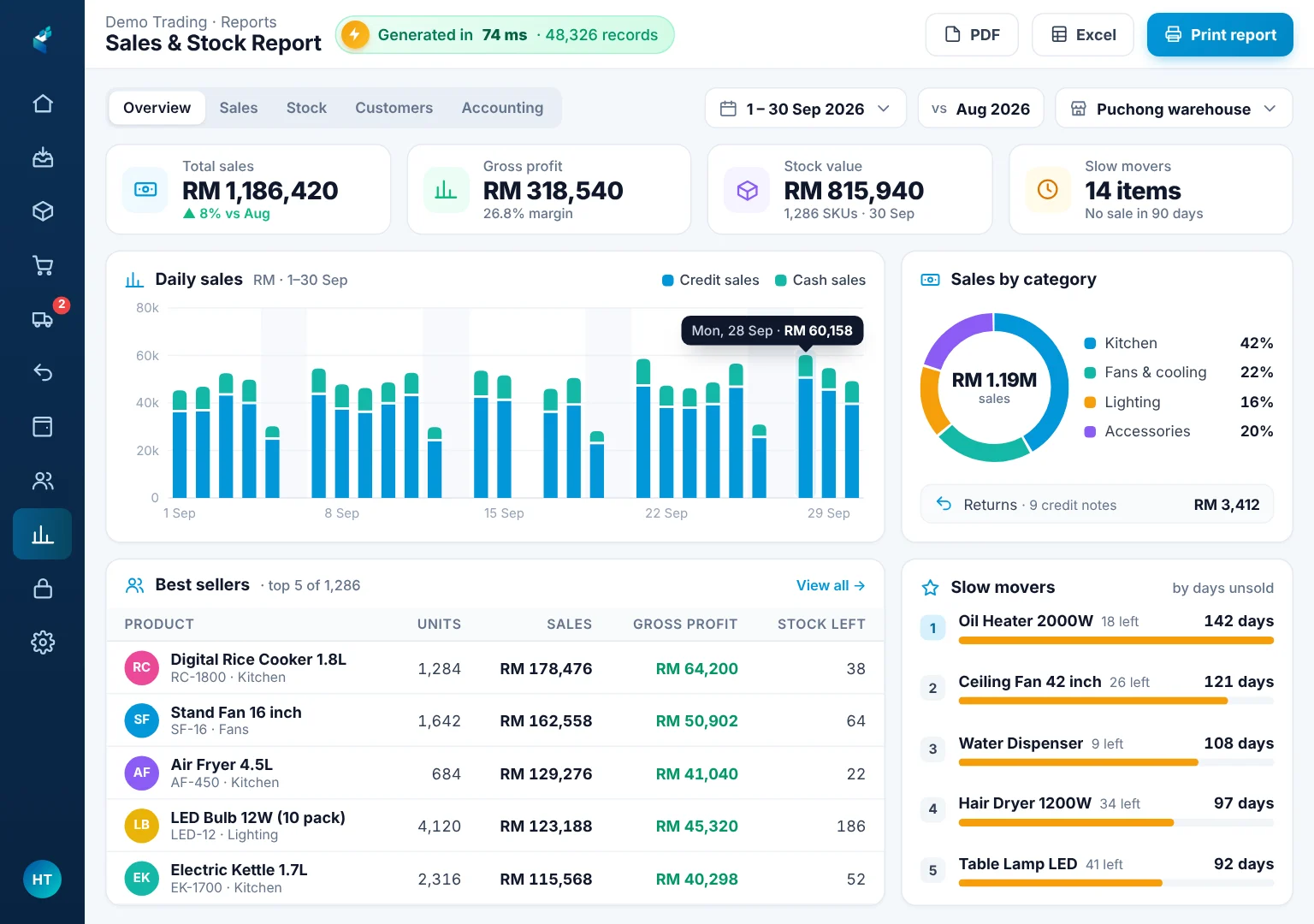Screen dimensions: 1314x924
Task: Open the calendar window sidebar icon
Action: pos(43,426)
